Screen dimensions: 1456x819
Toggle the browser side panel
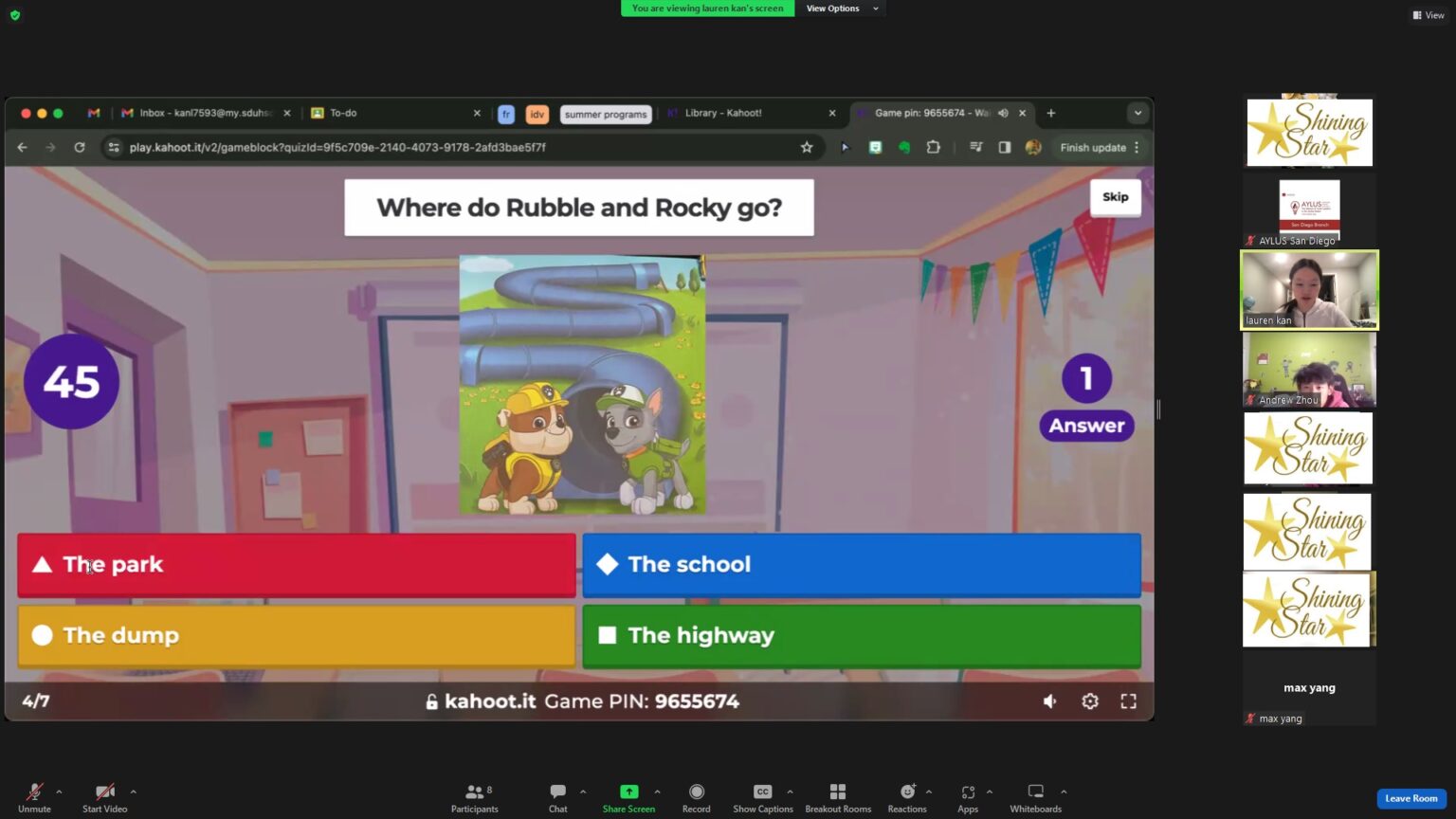tap(1005, 147)
